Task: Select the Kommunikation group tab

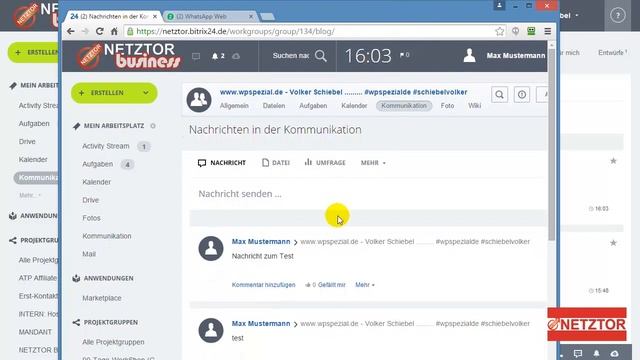Action: tap(404, 106)
